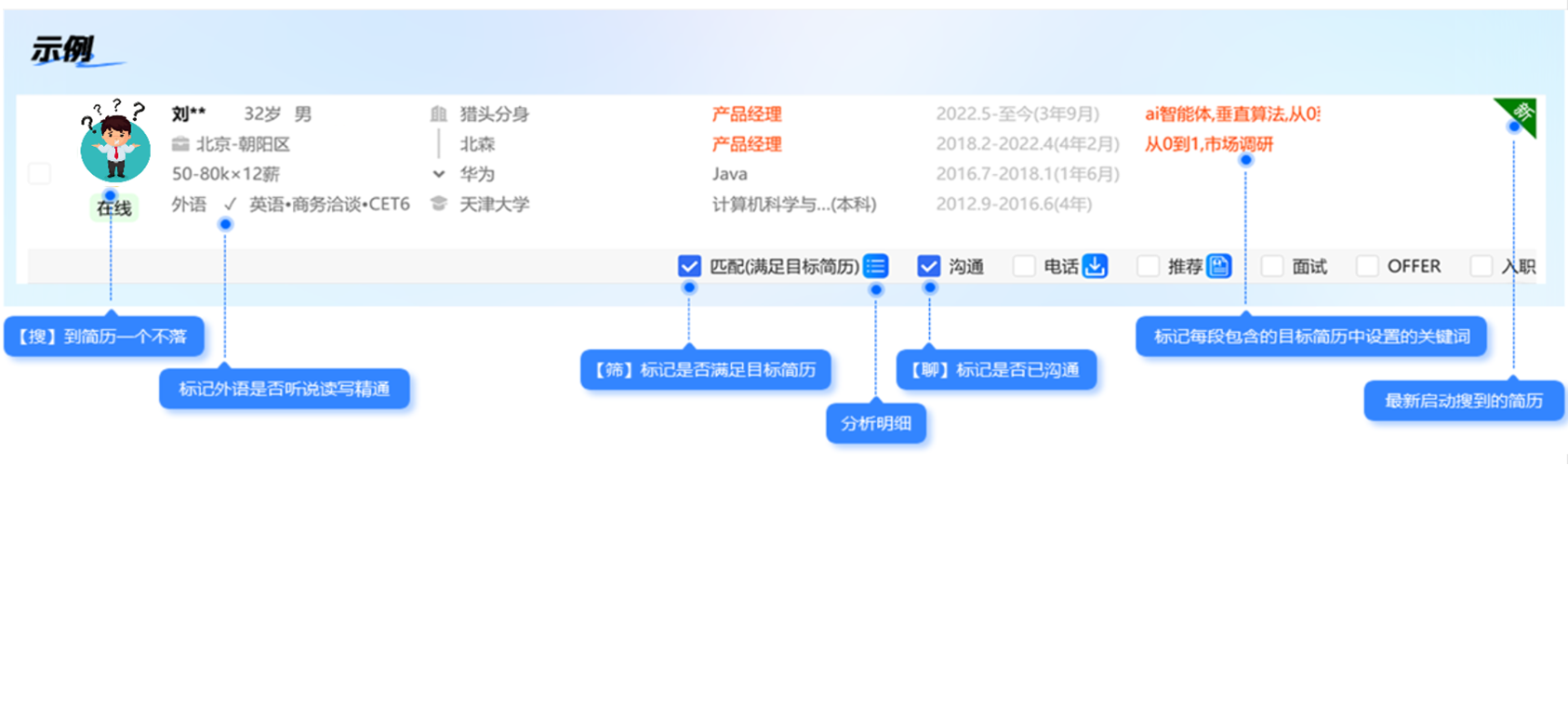Tick the OFFER checkbox
This screenshot has height=718, width=1568.
coord(1367,266)
